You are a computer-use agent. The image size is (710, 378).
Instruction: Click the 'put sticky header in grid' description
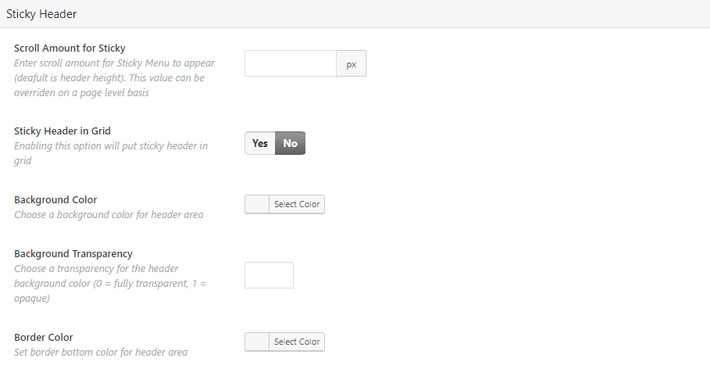coord(111,153)
